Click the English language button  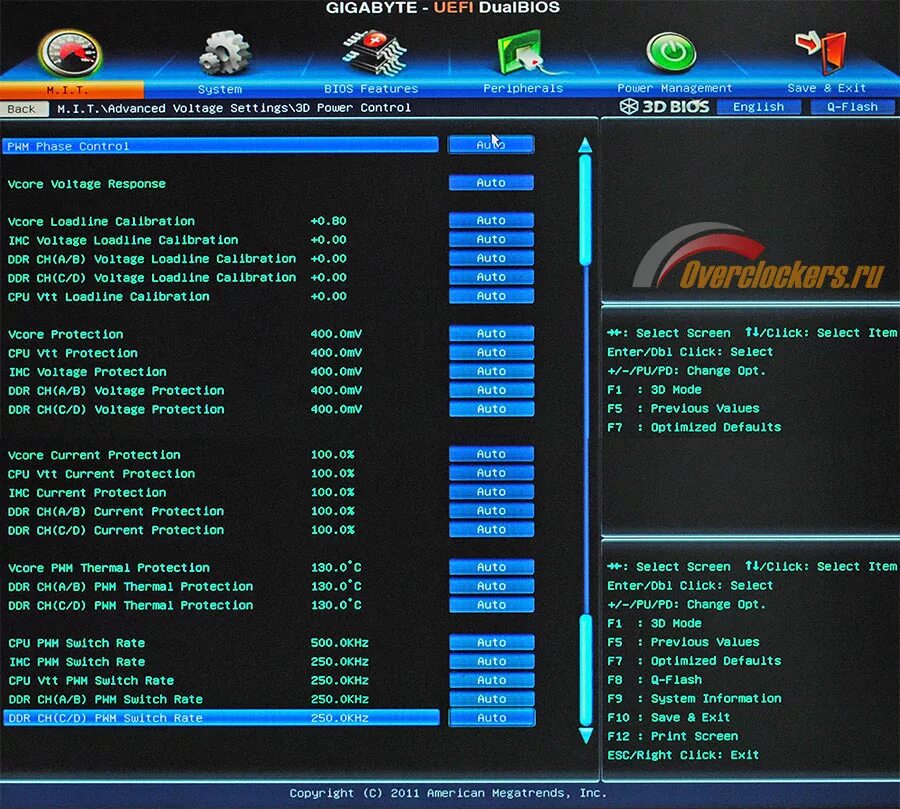pos(758,107)
